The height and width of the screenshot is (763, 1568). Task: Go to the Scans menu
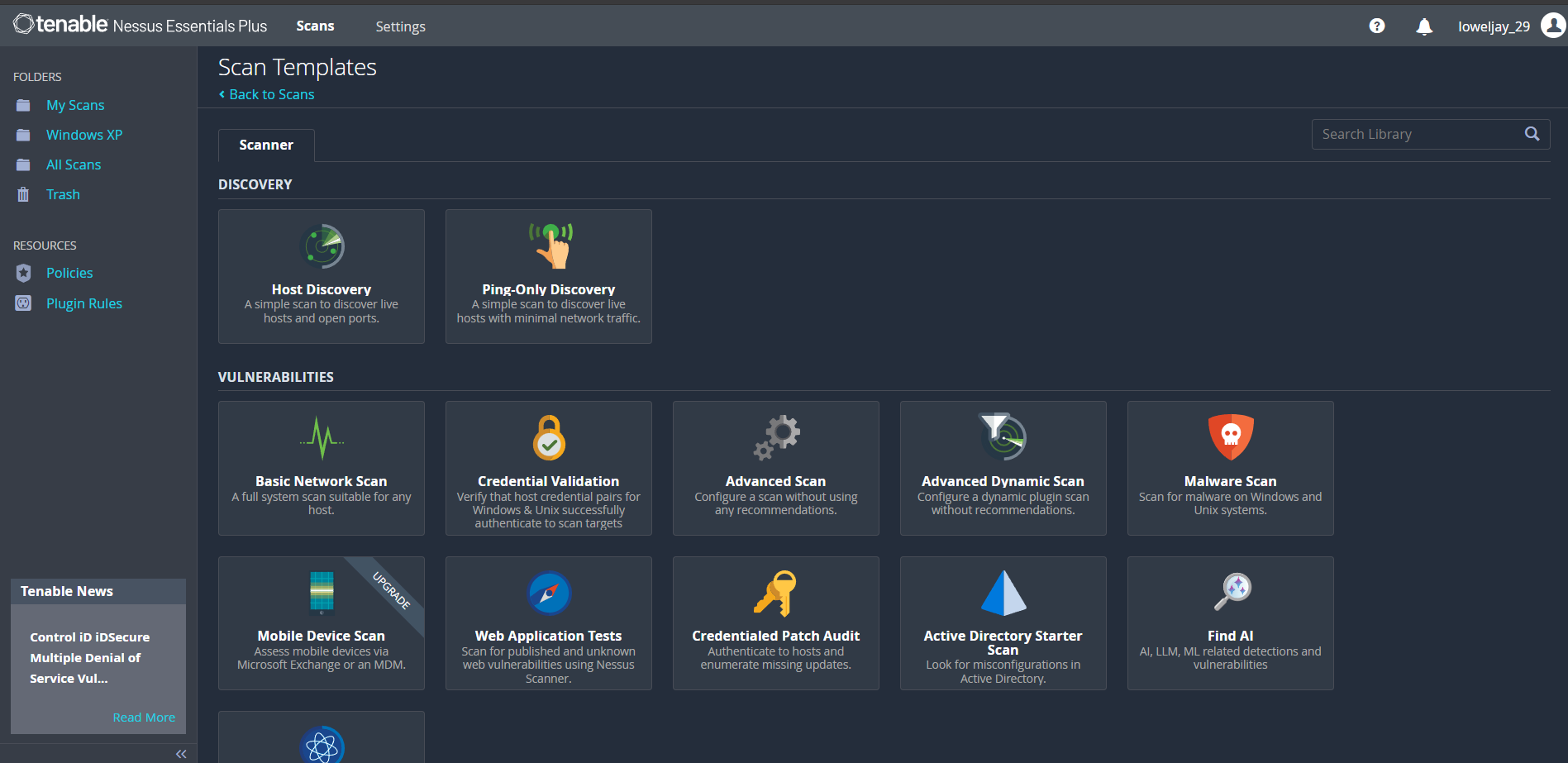[x=315, y=26]
